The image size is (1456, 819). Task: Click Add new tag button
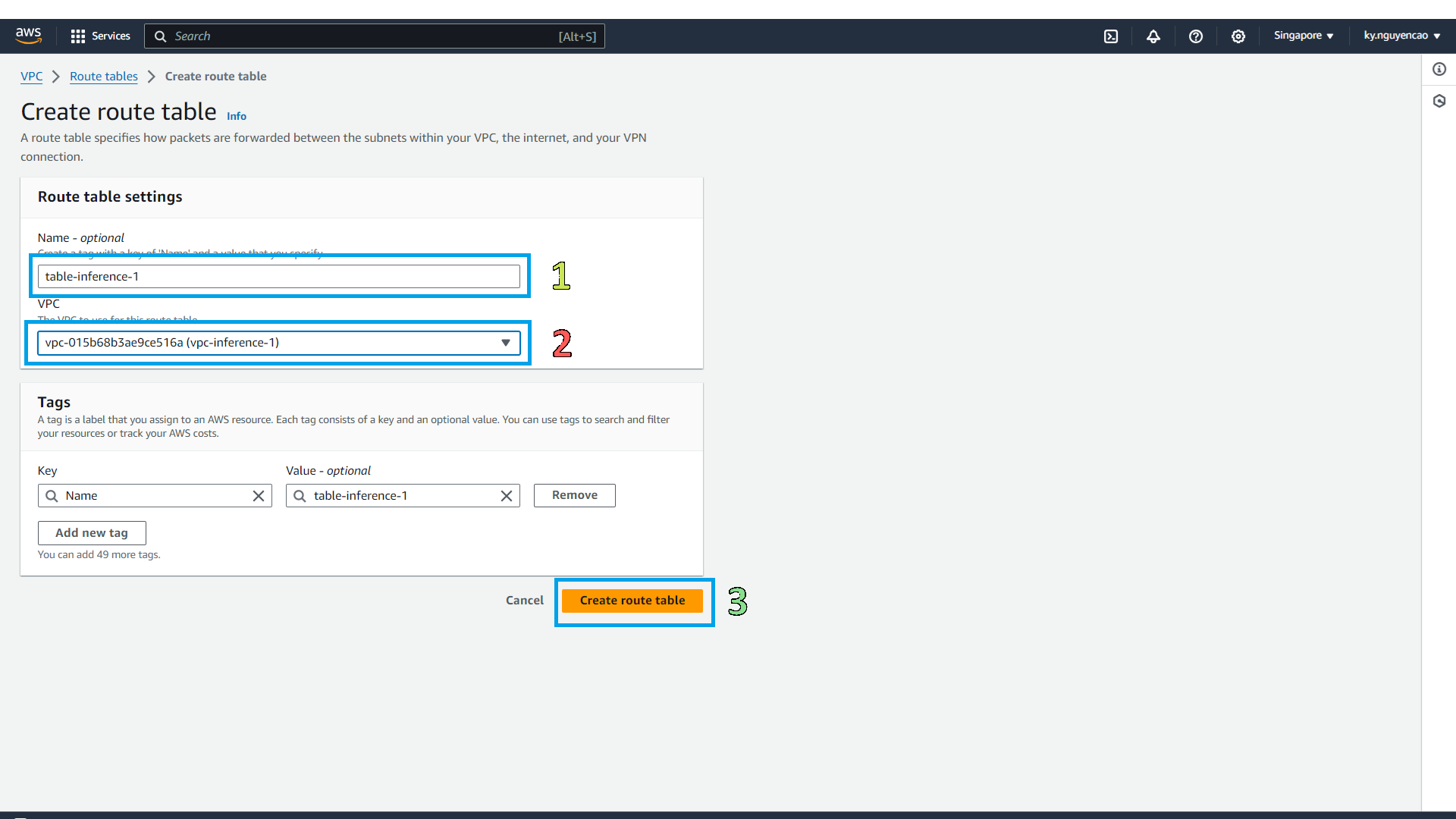pos(92,533)
